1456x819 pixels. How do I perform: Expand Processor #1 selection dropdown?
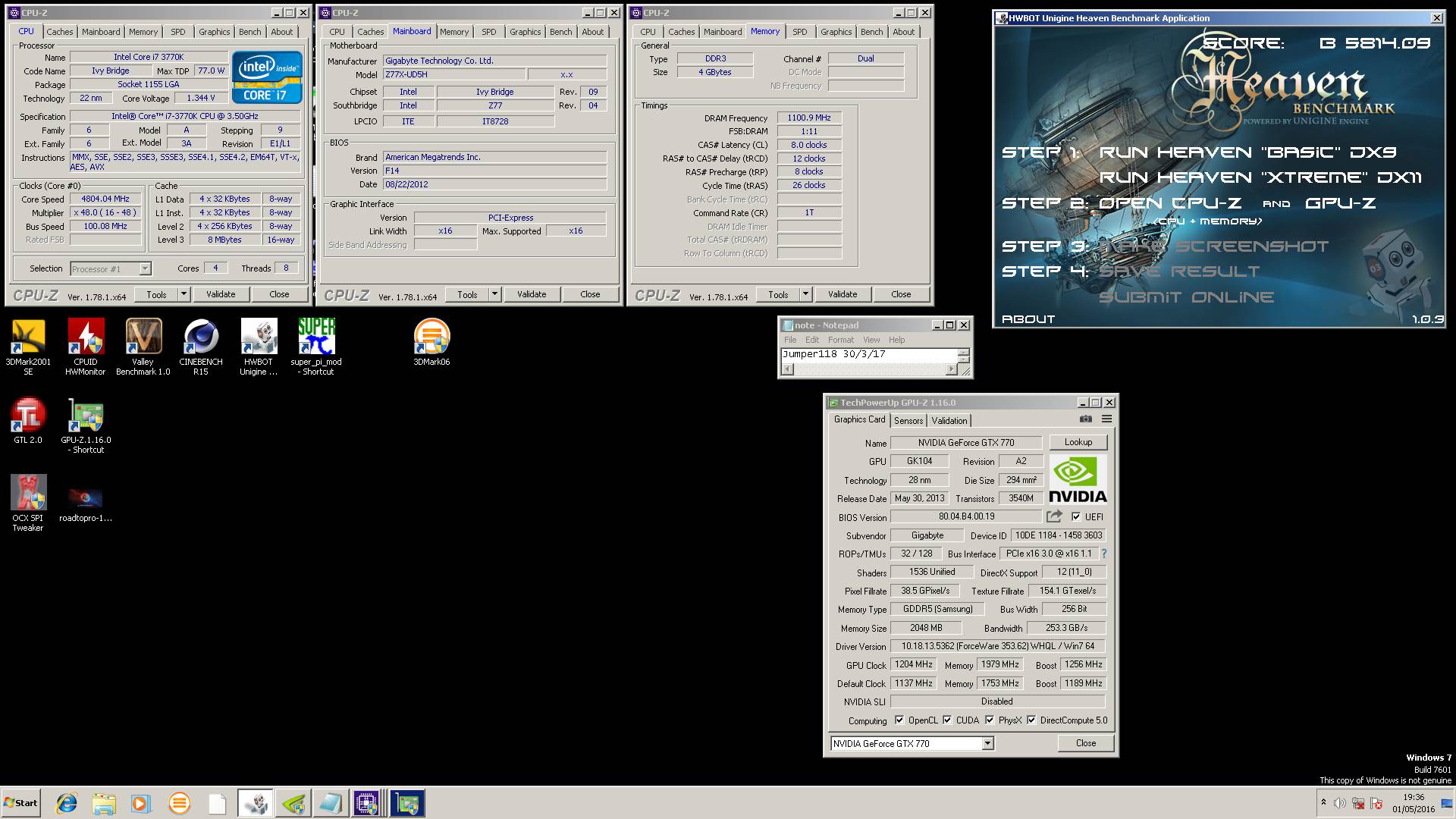(x=145, y=268)
